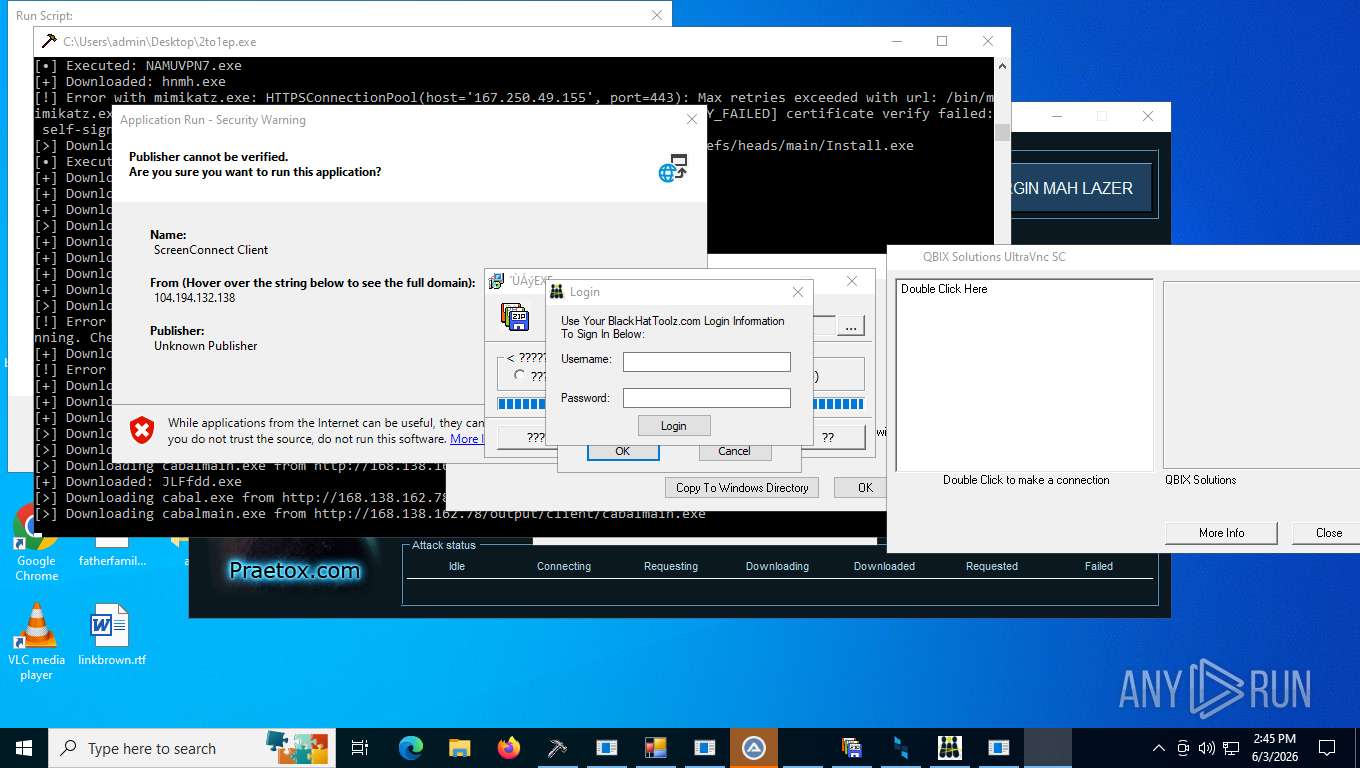Click the Password input field
This screenshot has width=1360, height=768.
pyautogui.click(x=707, y=398)
